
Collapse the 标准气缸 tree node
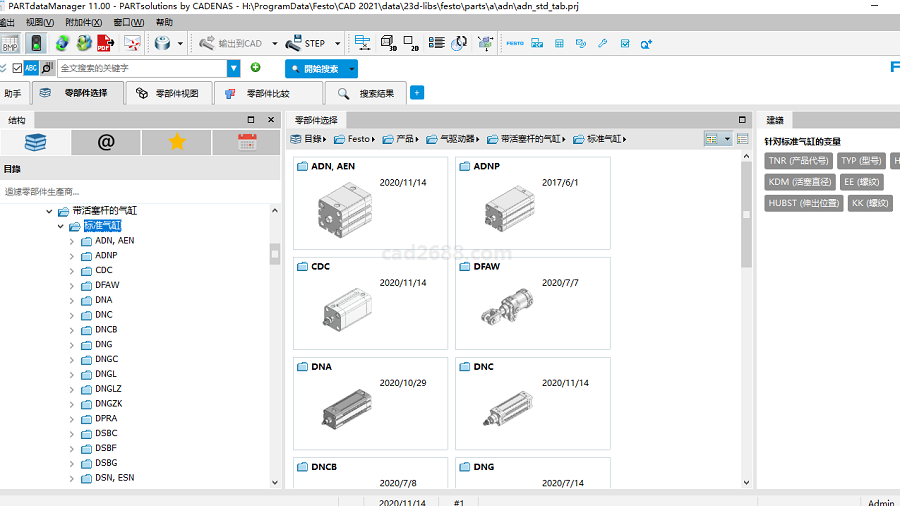click(x=60, y=226)
